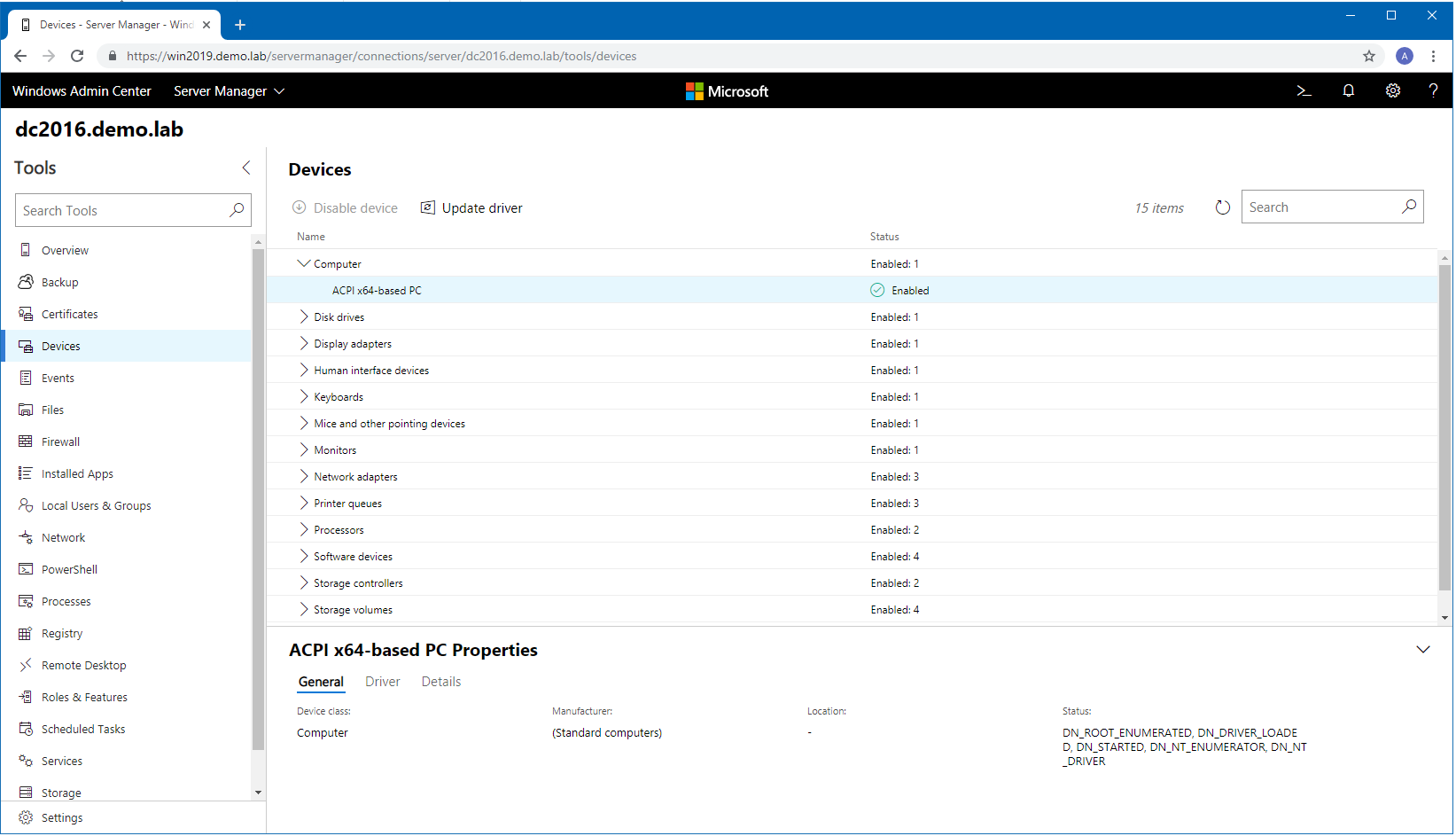Click the Search Tools input field
The image size is (1456, 836).
(x=122, y=210)
